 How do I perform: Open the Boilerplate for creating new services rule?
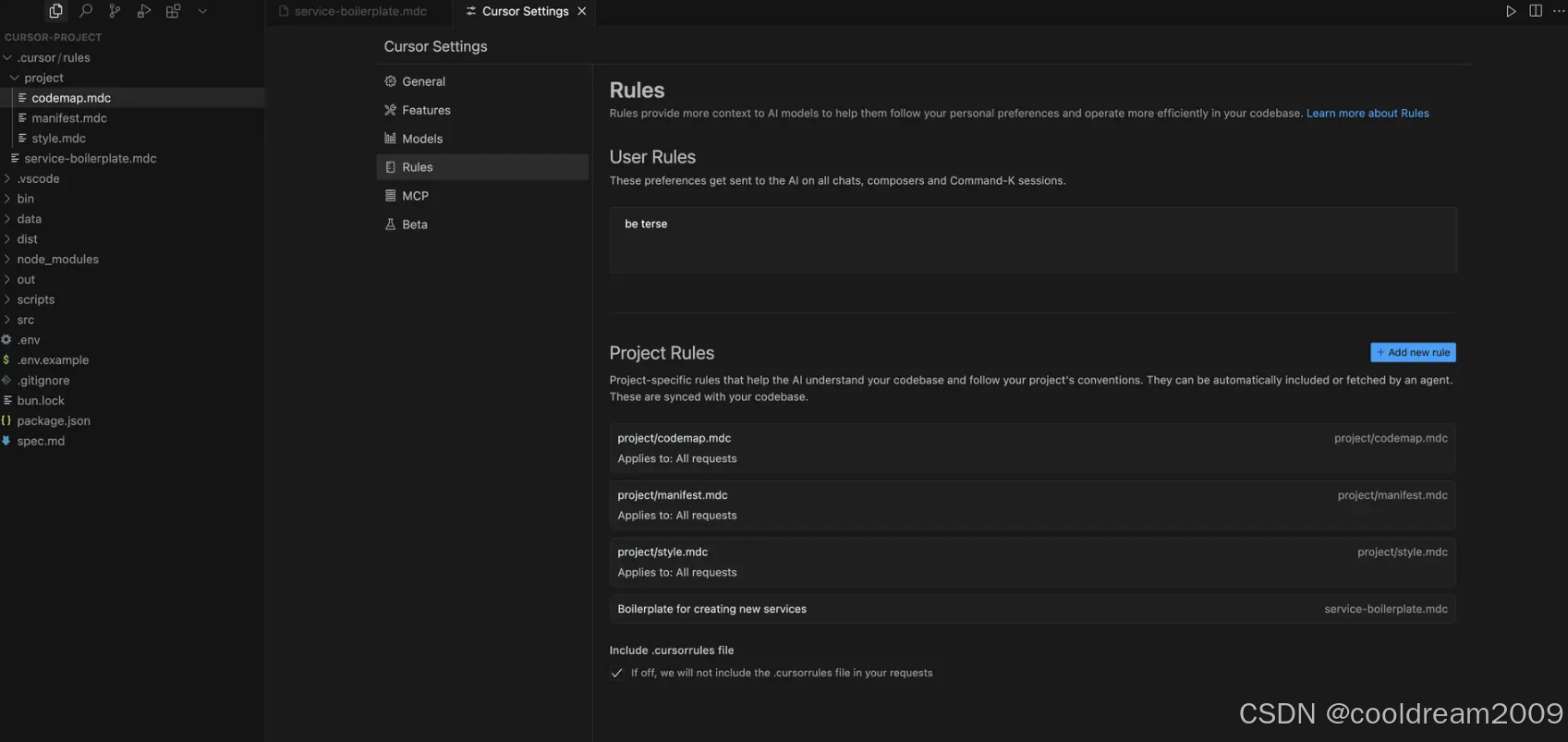pos(1032,609)
